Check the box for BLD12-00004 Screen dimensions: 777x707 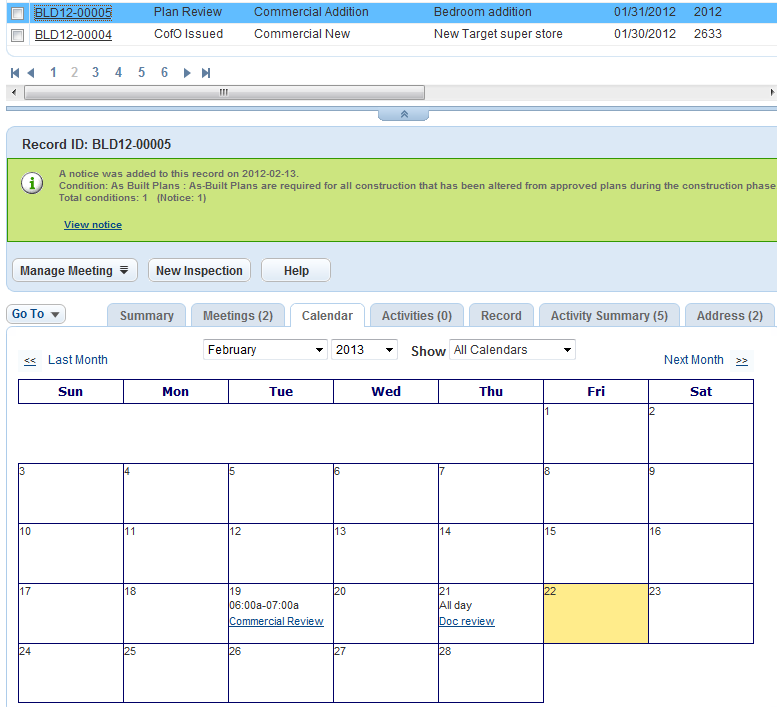pos(17,35)
